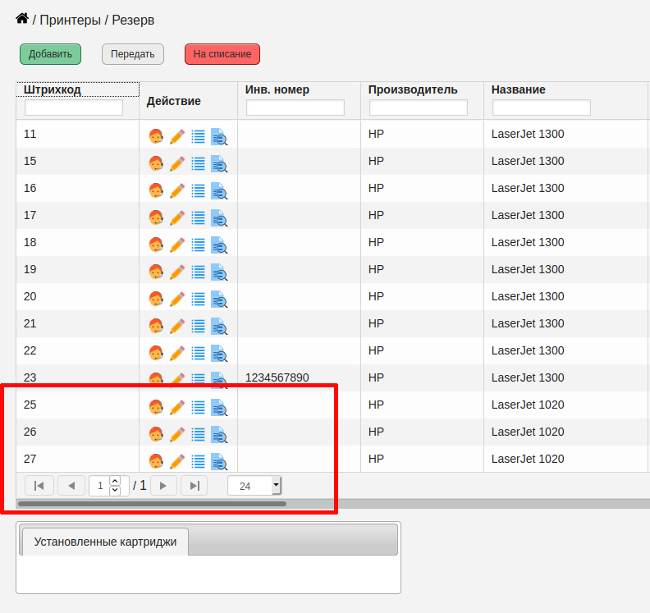Sort by the Штрихкод column header
The width and height of the screenshot is (650, 613).
[x=52, y=90]
